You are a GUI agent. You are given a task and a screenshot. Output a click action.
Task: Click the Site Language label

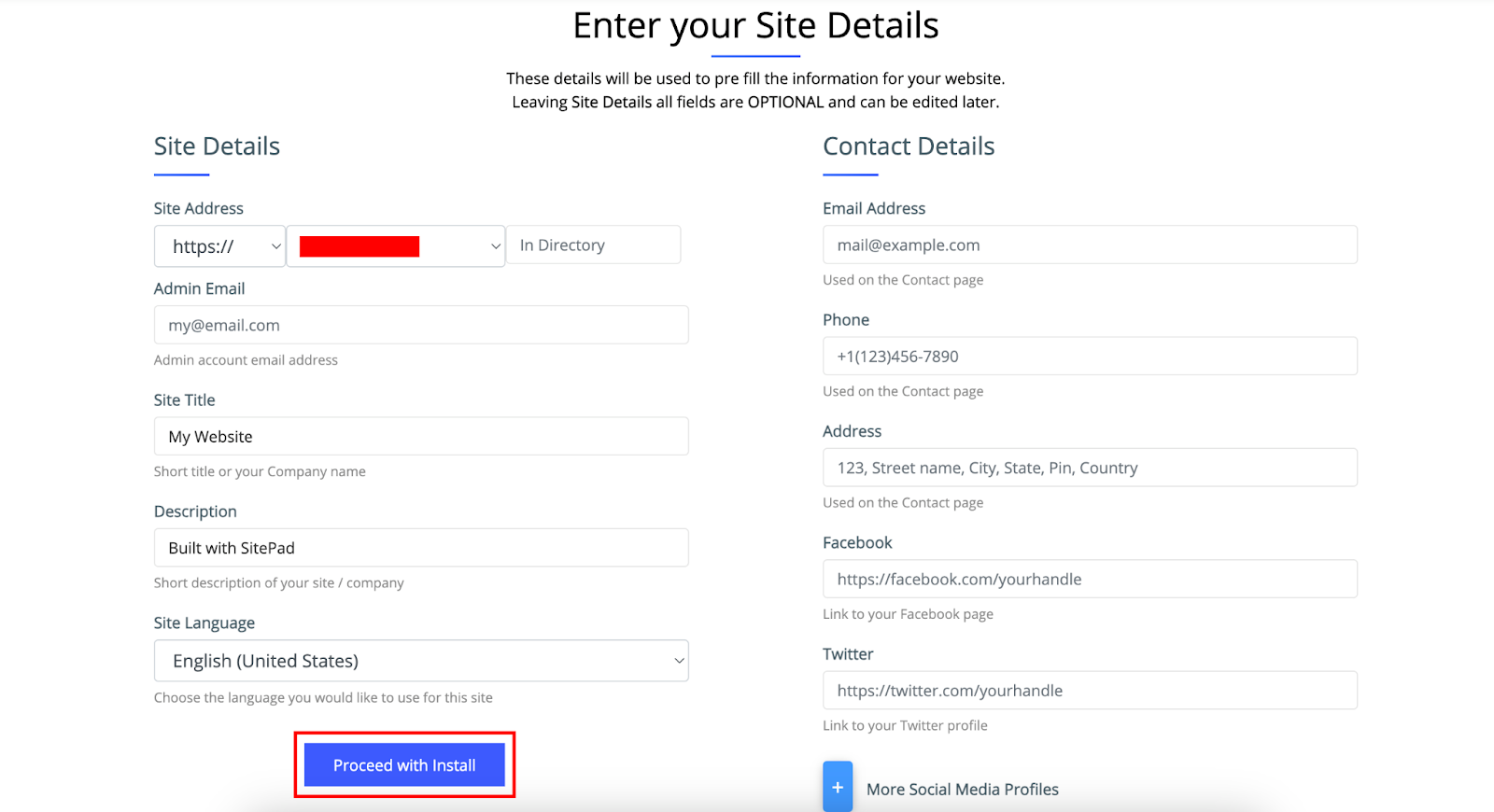coord(204,623)
